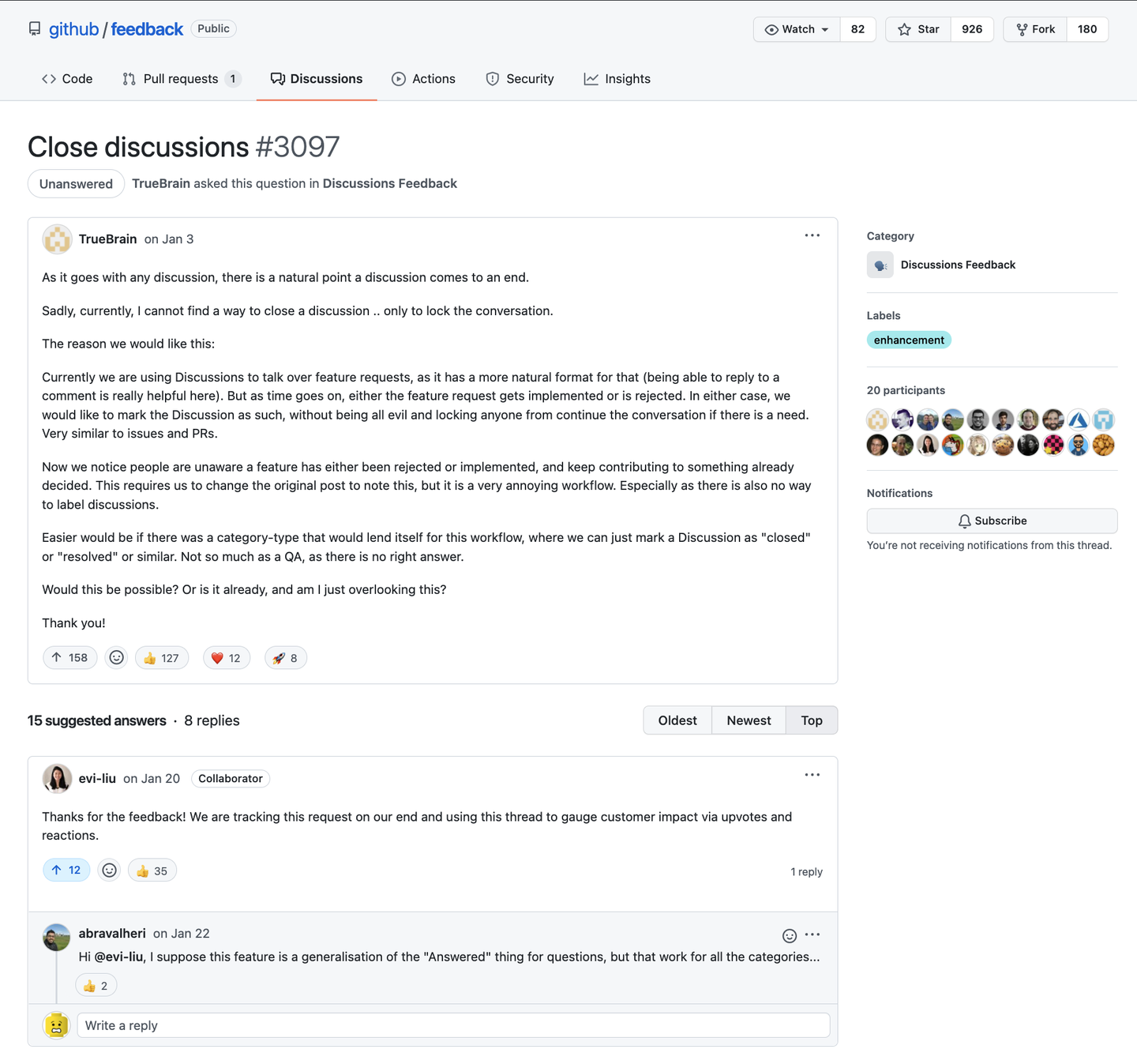Open TrueBrain's post options ellipsis menu
The width and height of the screenshot is (1137, 1064).
812,235
